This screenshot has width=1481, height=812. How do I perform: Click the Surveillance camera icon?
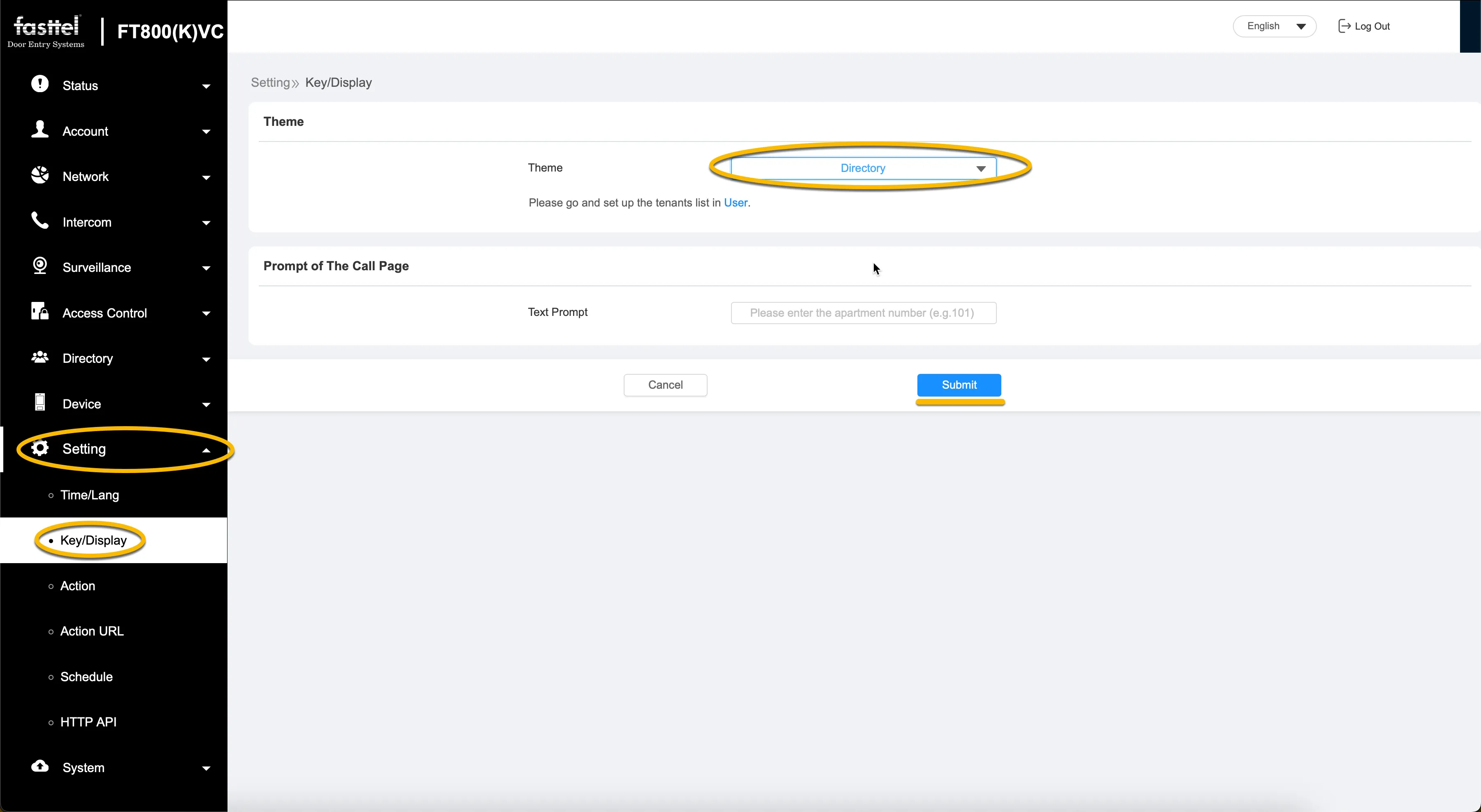point(39,265)
